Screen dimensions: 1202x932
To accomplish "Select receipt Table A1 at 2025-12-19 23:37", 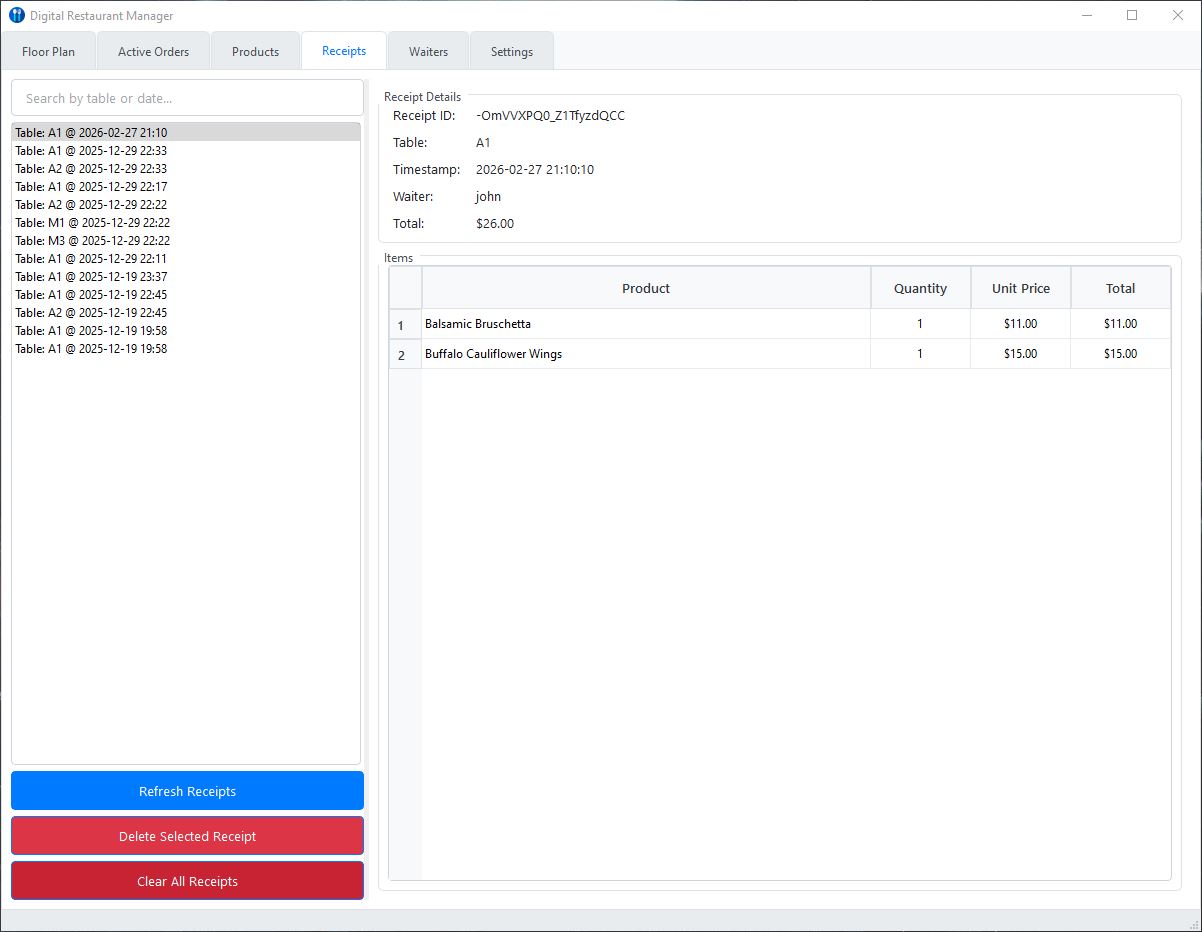I will coord(91,277).
